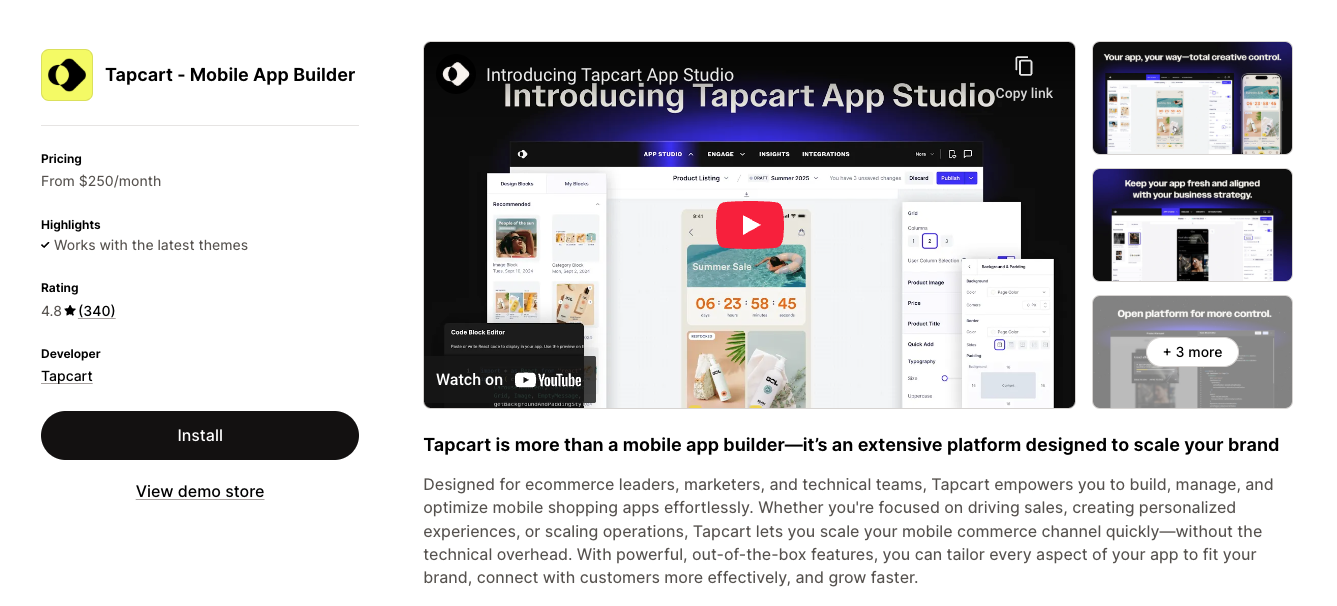Show more screenshots via + 3 more
Screen dimensions: 1337x606
1192,352
